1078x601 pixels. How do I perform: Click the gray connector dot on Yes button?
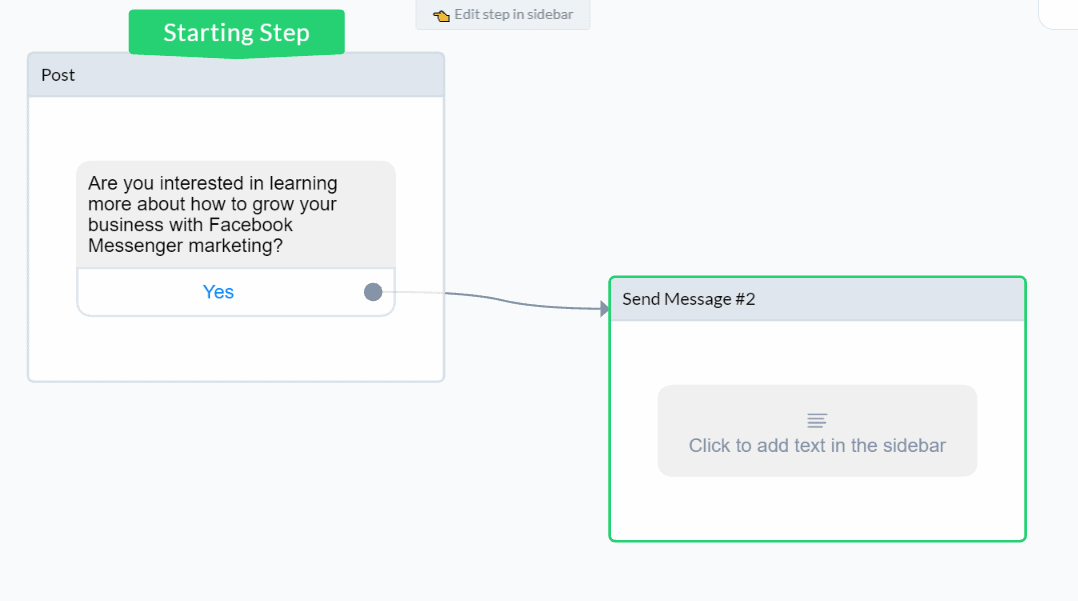[x=373, y=292]
